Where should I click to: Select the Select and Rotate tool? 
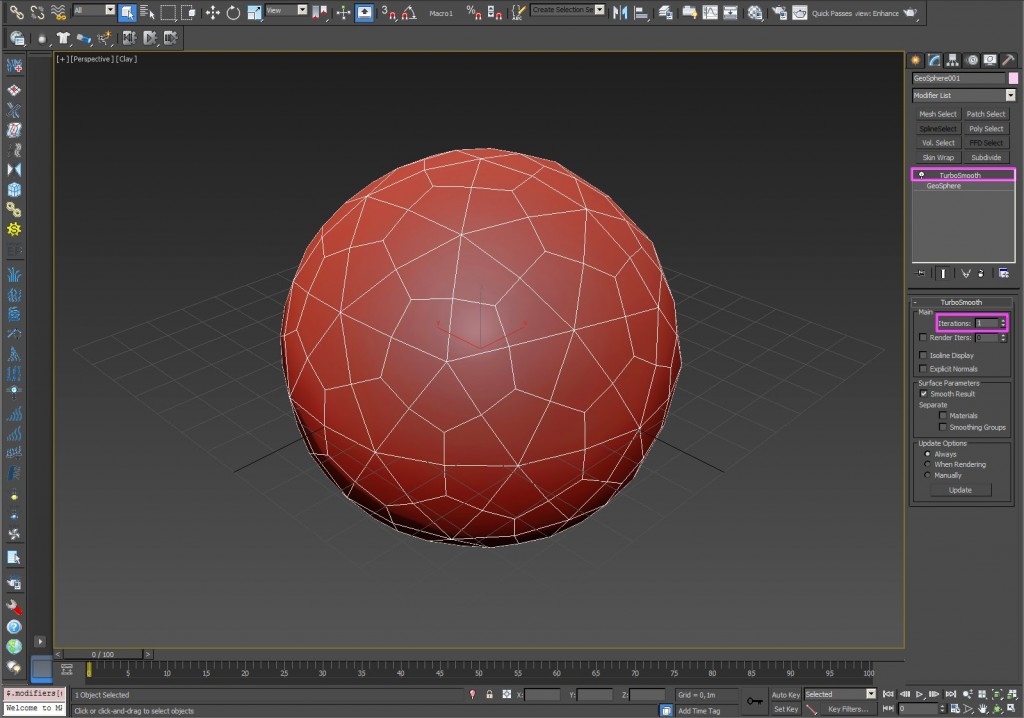(233, 12)
